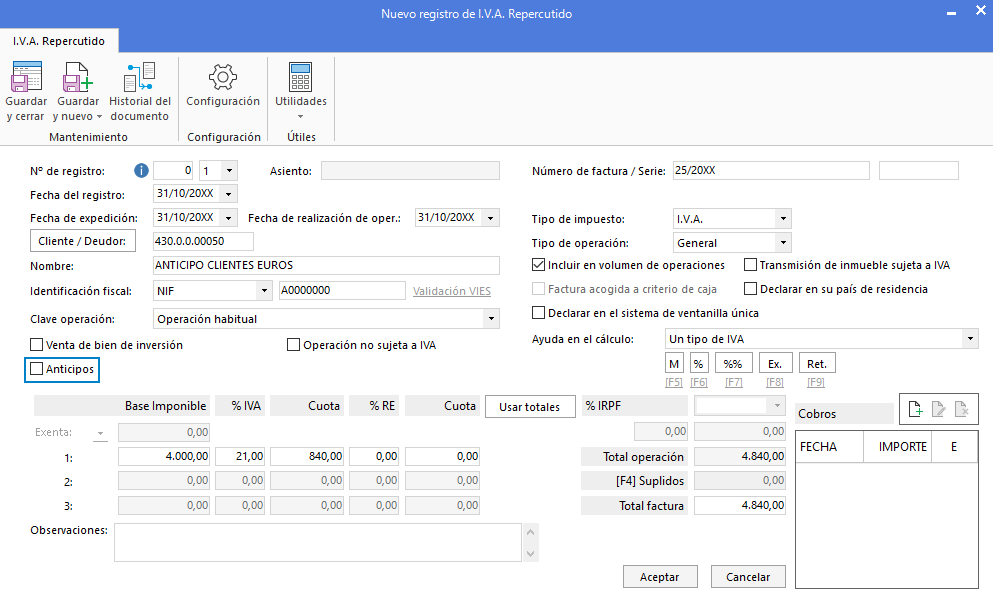Click the Total factura field 4.840,00

740,505
